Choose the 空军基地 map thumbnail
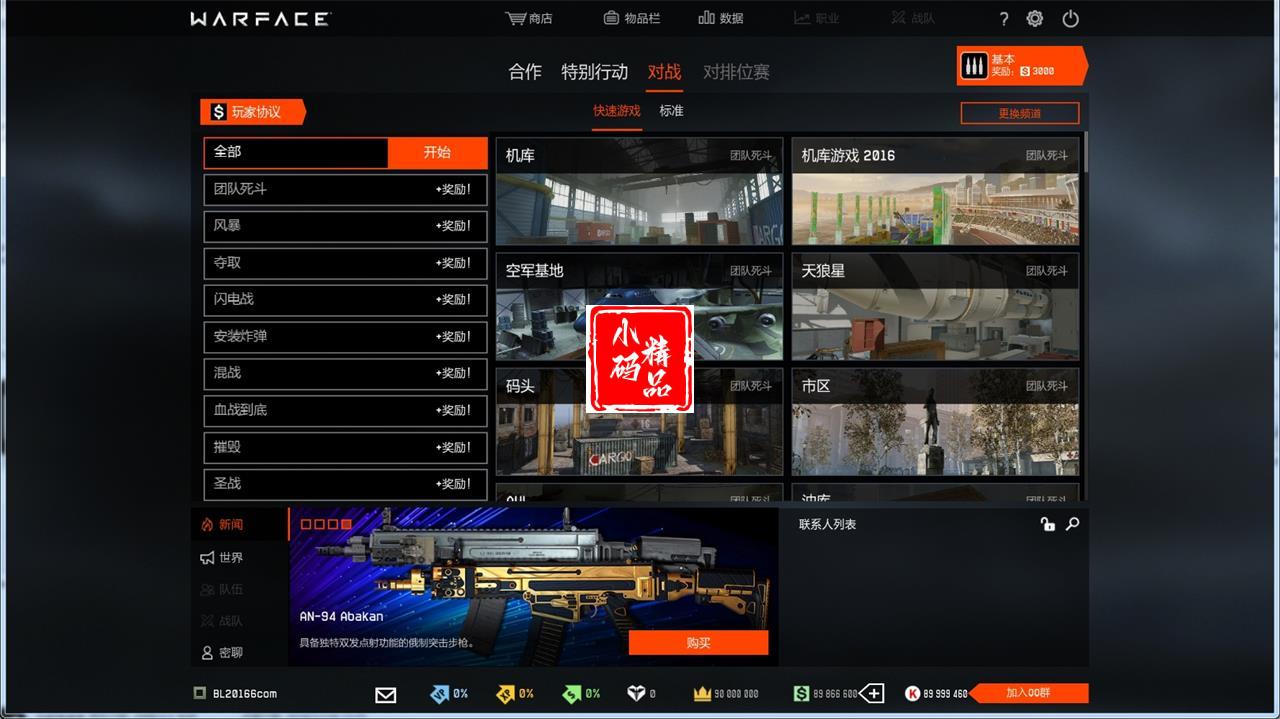 pyautogui.click(x=639, y=307)
